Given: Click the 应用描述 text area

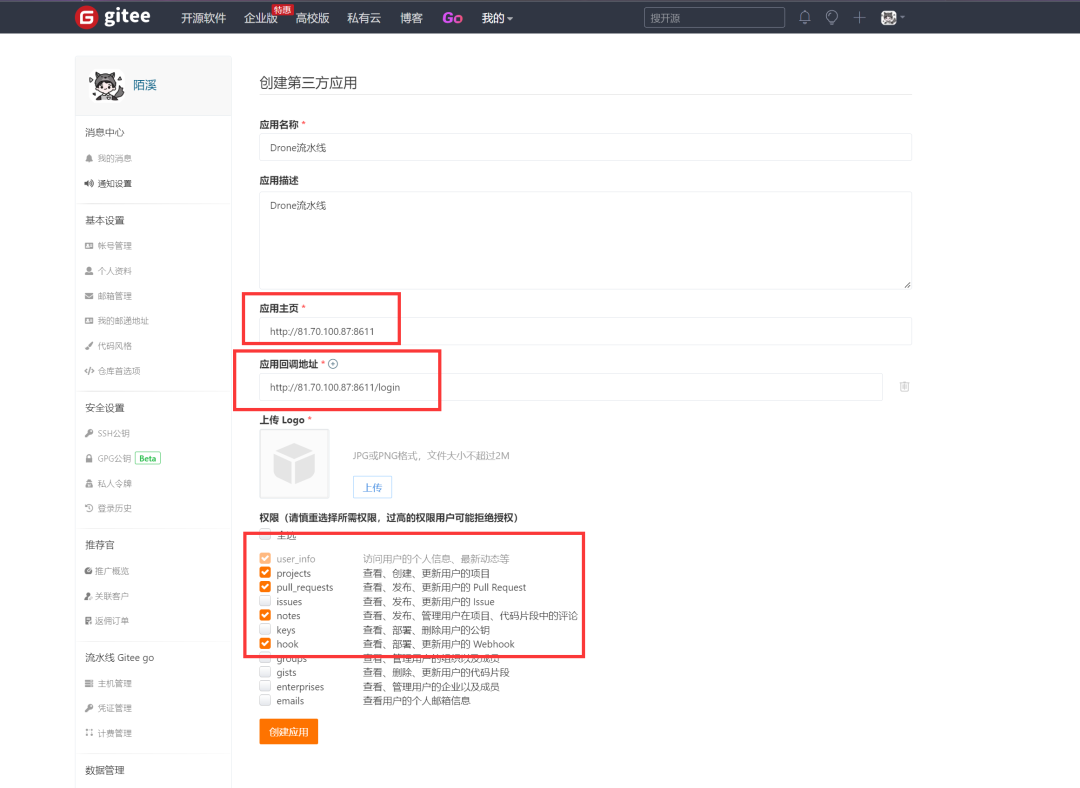Looking at the screenshot, I should (x=585, y=240).
